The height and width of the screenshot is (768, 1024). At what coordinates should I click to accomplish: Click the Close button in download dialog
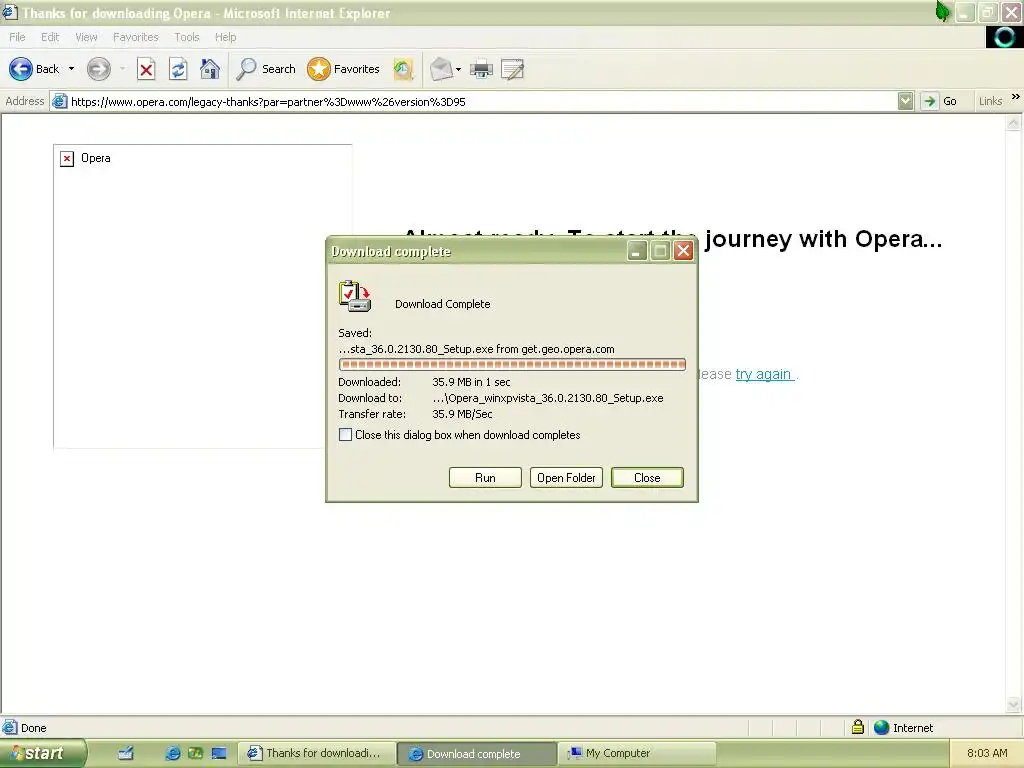(647, 477)
